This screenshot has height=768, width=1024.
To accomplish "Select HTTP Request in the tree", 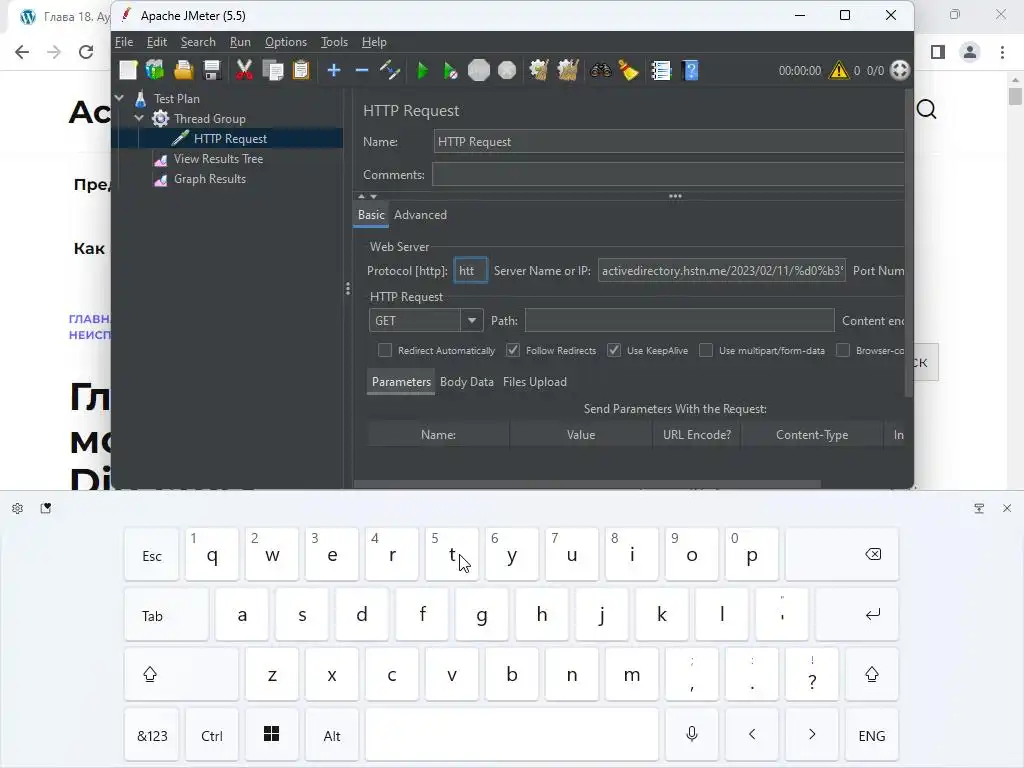I will 230,138.
